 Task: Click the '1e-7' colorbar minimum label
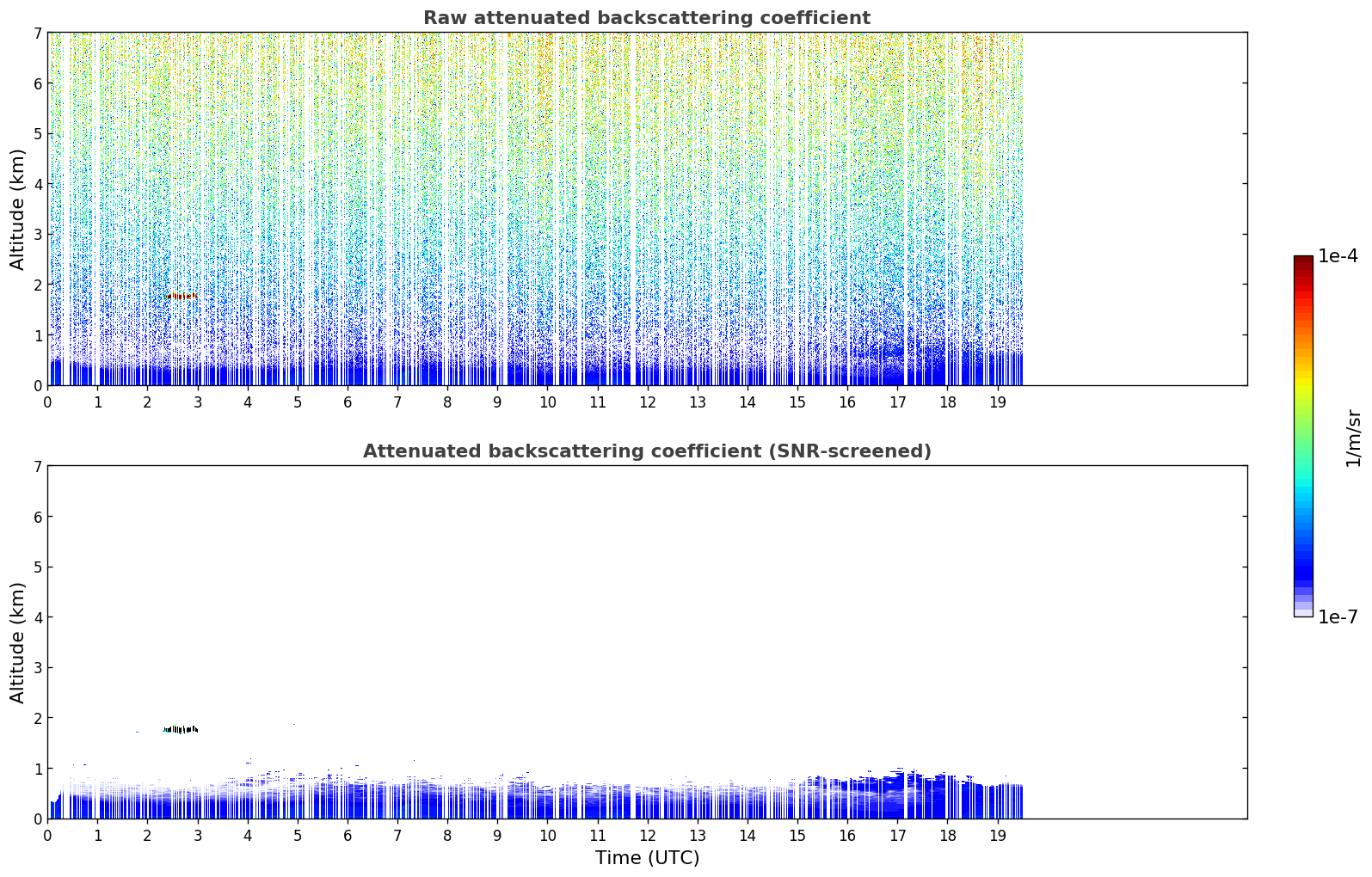(1338, 617)
